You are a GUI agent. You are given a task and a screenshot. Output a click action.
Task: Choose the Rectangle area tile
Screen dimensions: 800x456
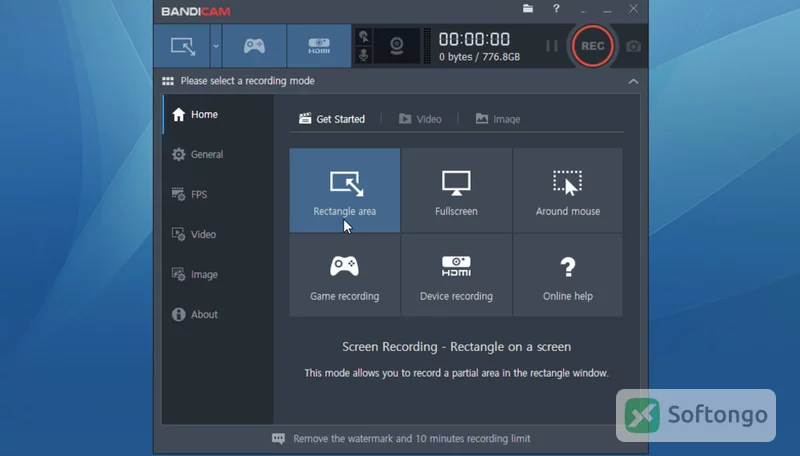(x=345, y=190)
